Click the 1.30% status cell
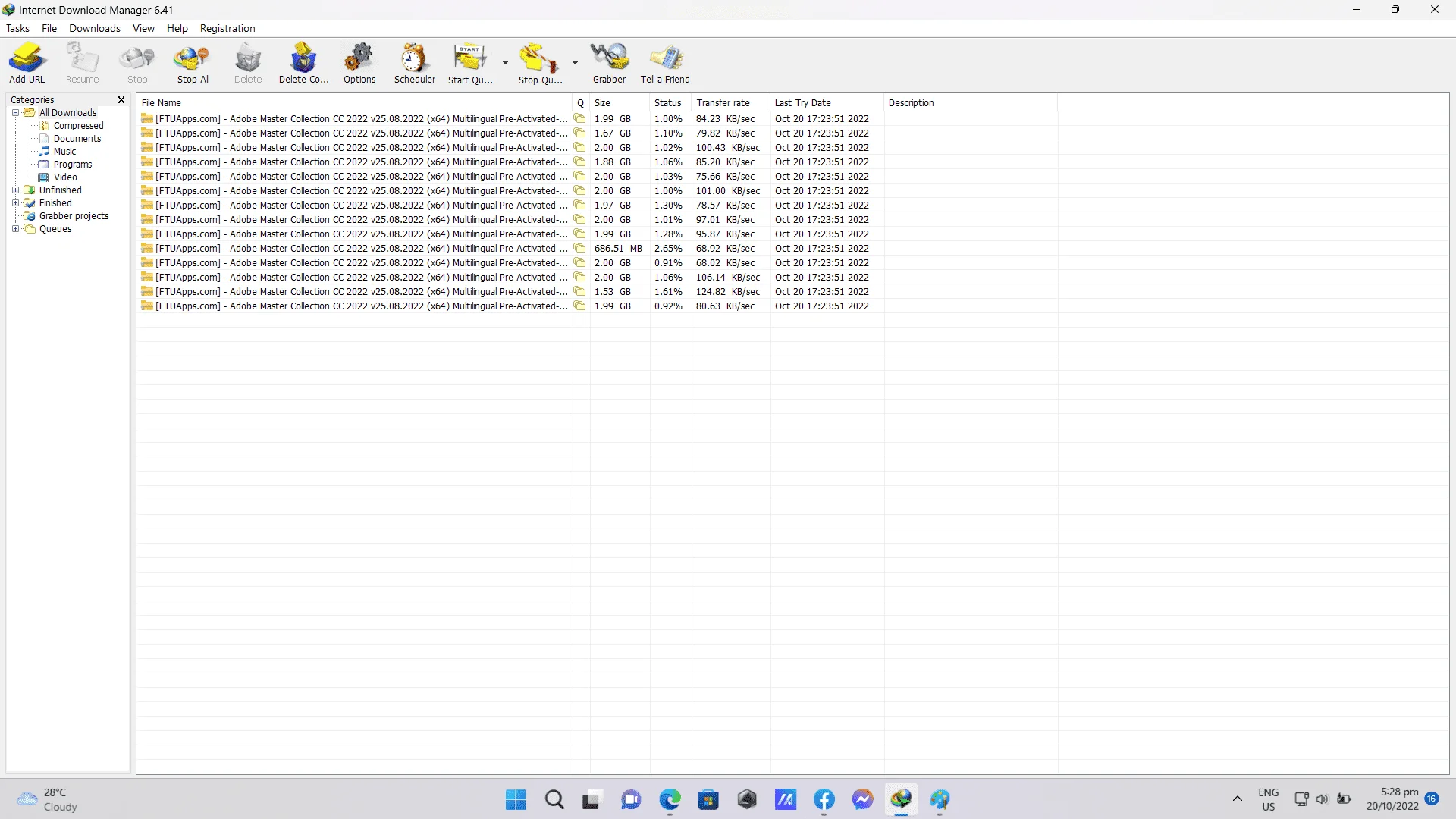The width and height of the screenshot is (1456, 819). [x=668, y=205]
